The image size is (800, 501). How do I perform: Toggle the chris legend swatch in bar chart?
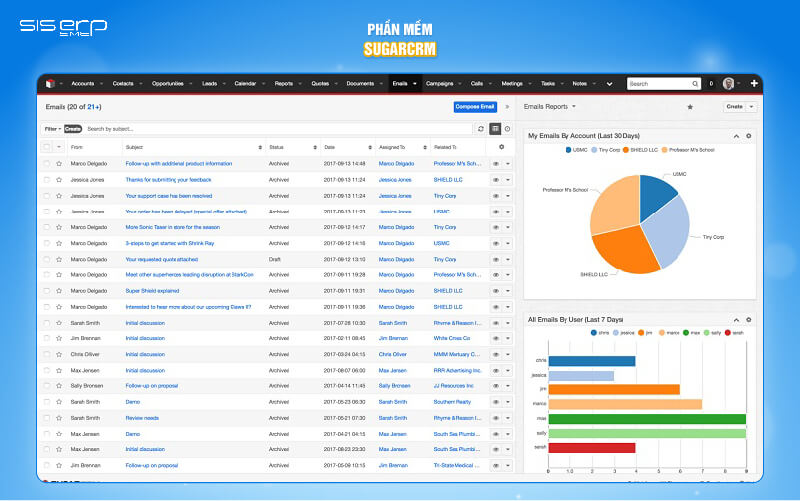[593, 333]
